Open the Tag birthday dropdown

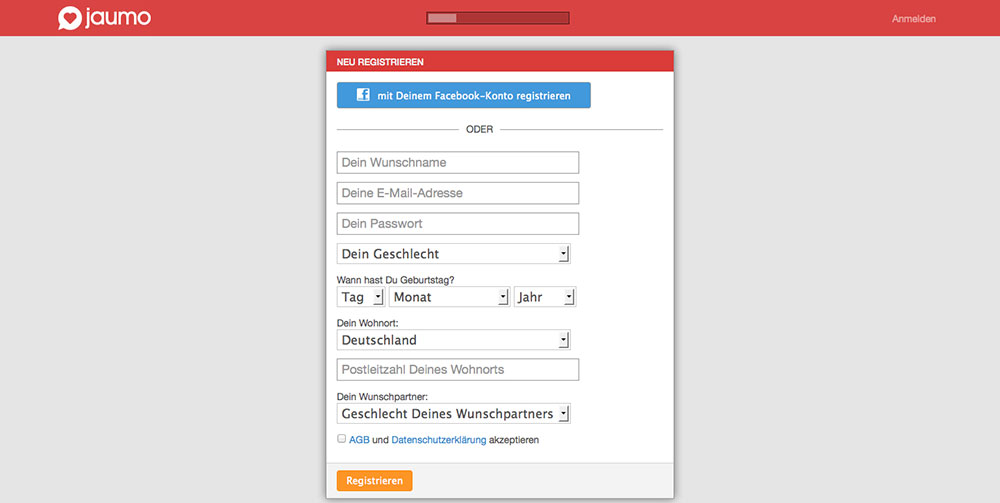pos(361,297)
